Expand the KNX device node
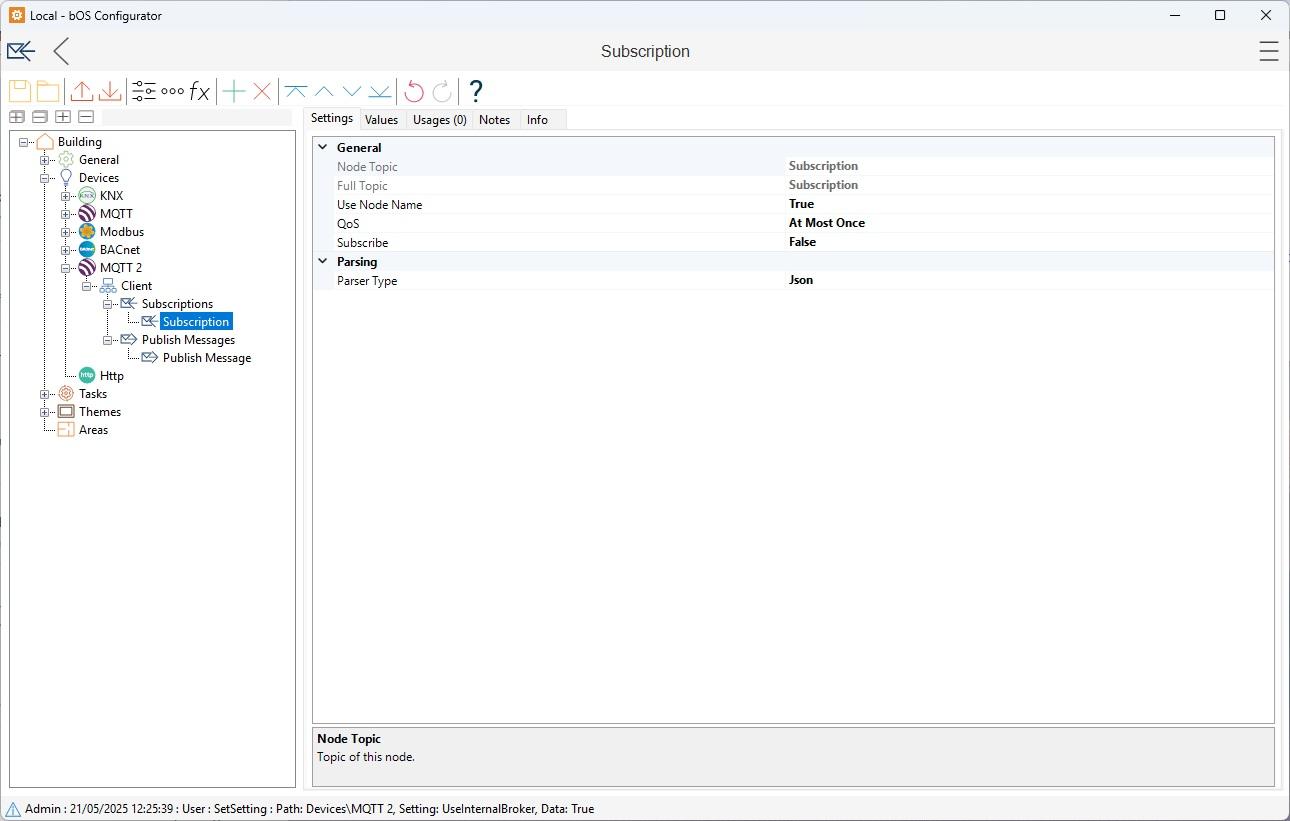The width and height of the screenshot is (1290, 821). click(66, 196)
